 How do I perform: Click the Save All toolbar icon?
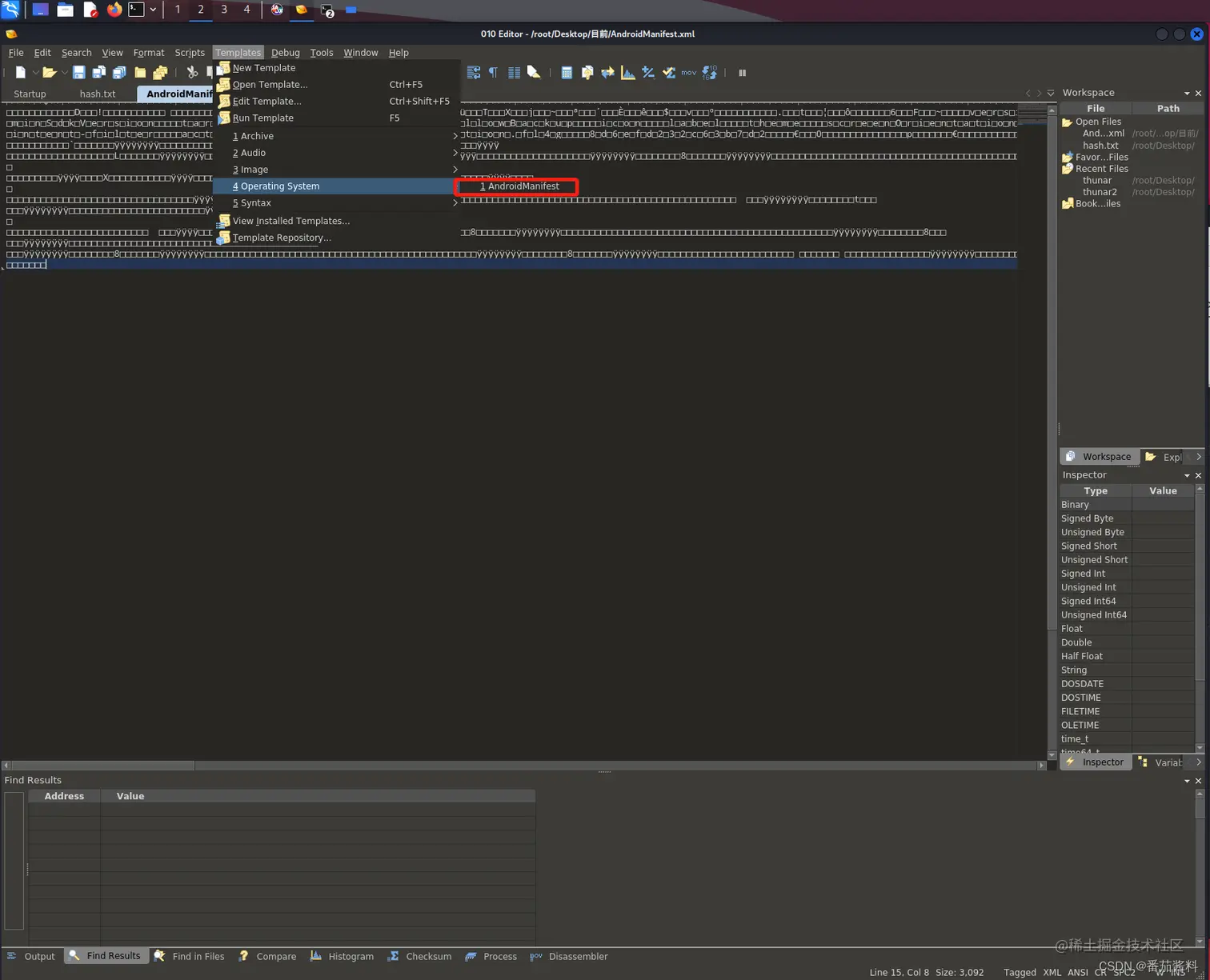118,72
